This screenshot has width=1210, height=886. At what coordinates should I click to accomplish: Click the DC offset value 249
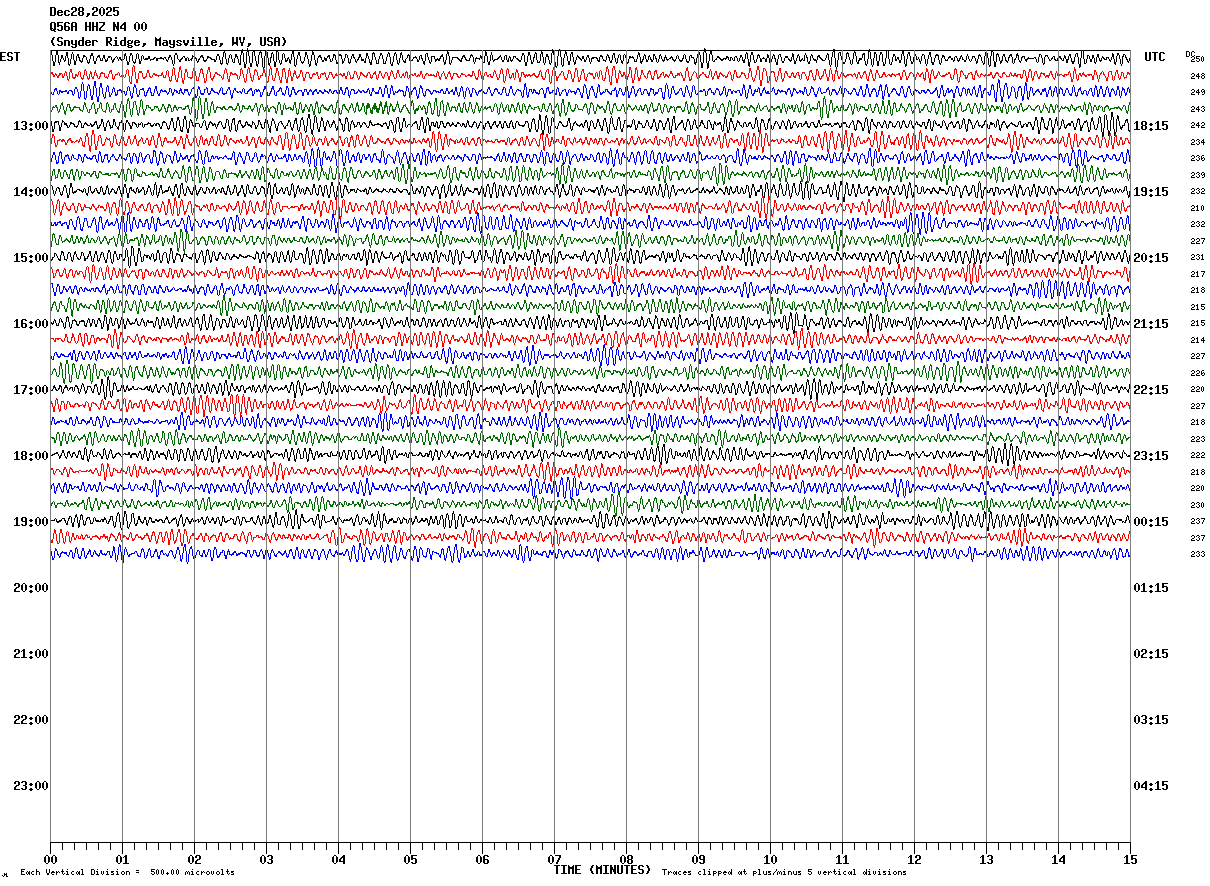point(1197,92)
